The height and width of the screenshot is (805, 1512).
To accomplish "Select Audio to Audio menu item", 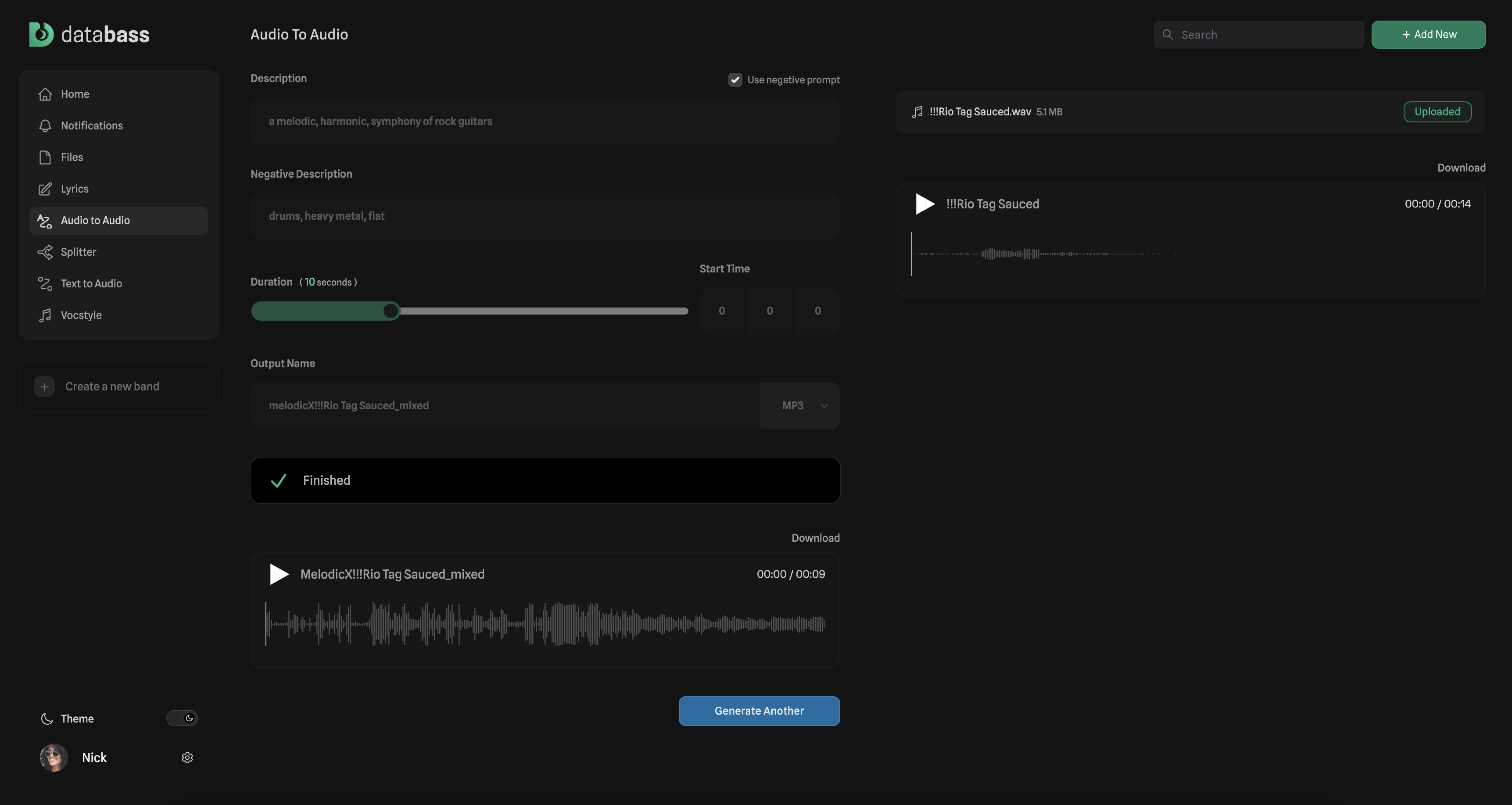I will (x=118, y=221).
